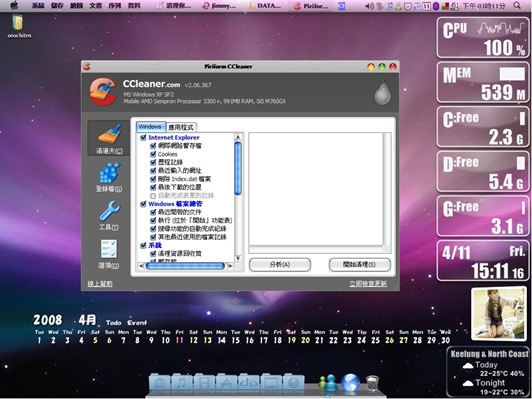Click the scroll down arrow of the cleaner list

click(x=238, y=258)
